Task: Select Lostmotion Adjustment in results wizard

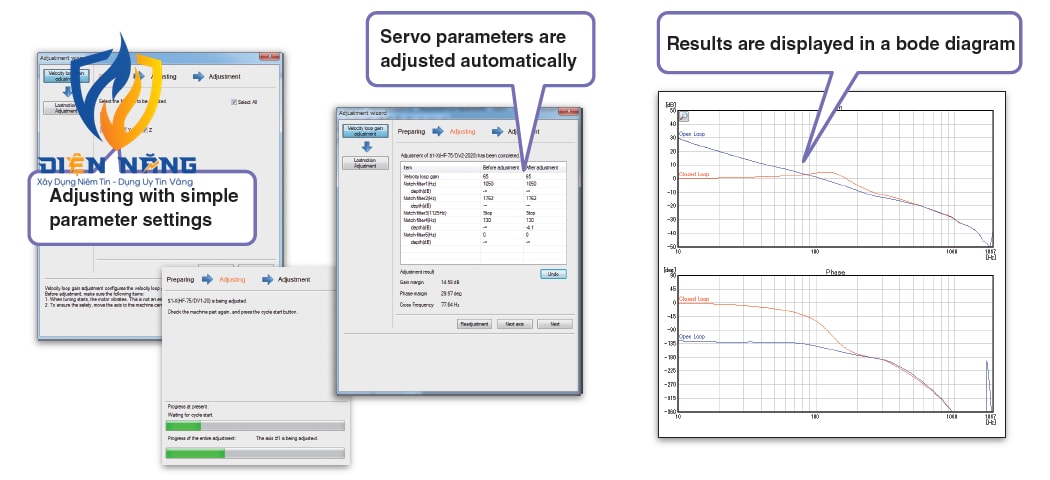Action: point(366,163)
